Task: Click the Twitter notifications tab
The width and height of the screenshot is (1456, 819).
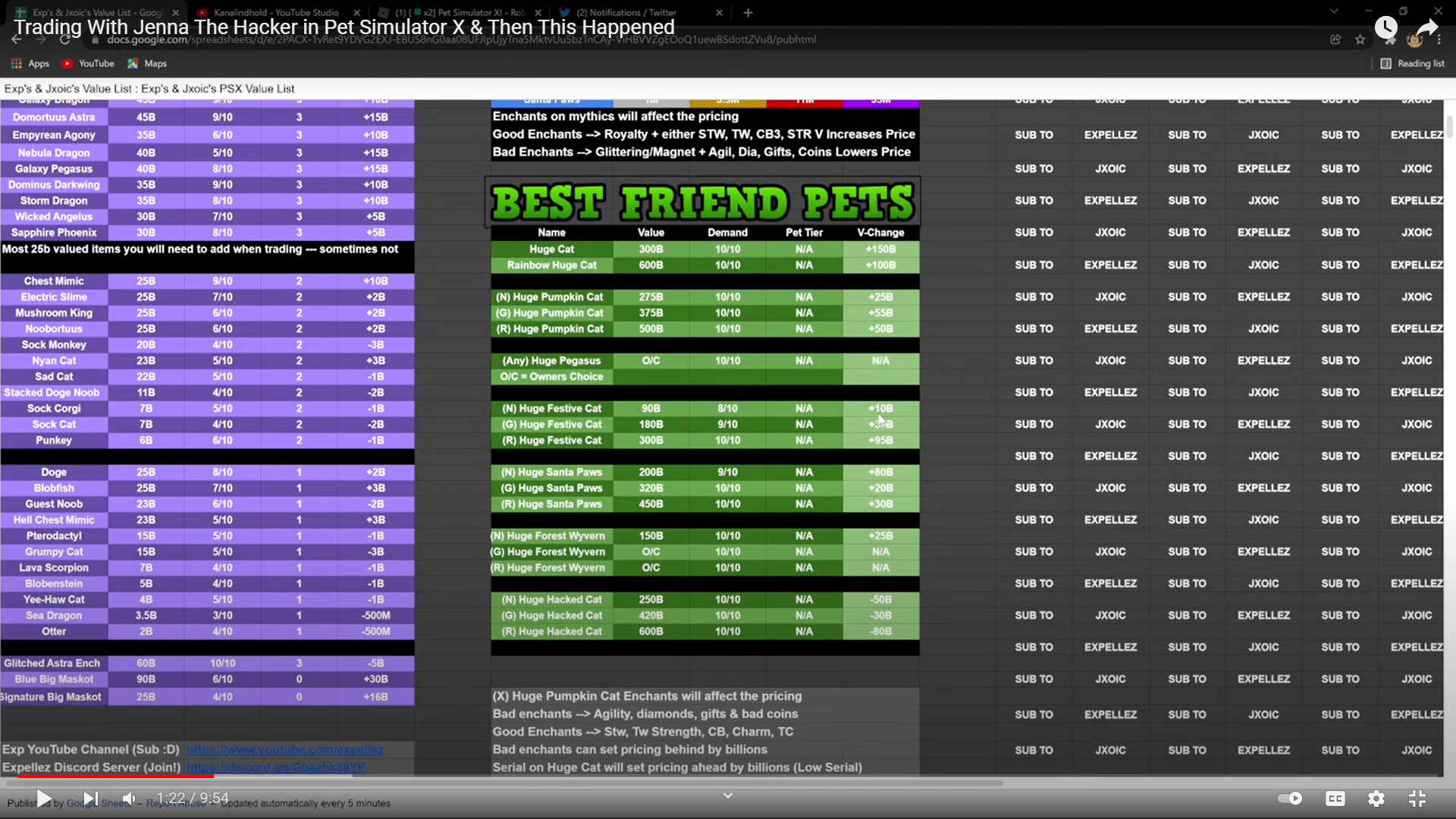Action: pos(637,12)
